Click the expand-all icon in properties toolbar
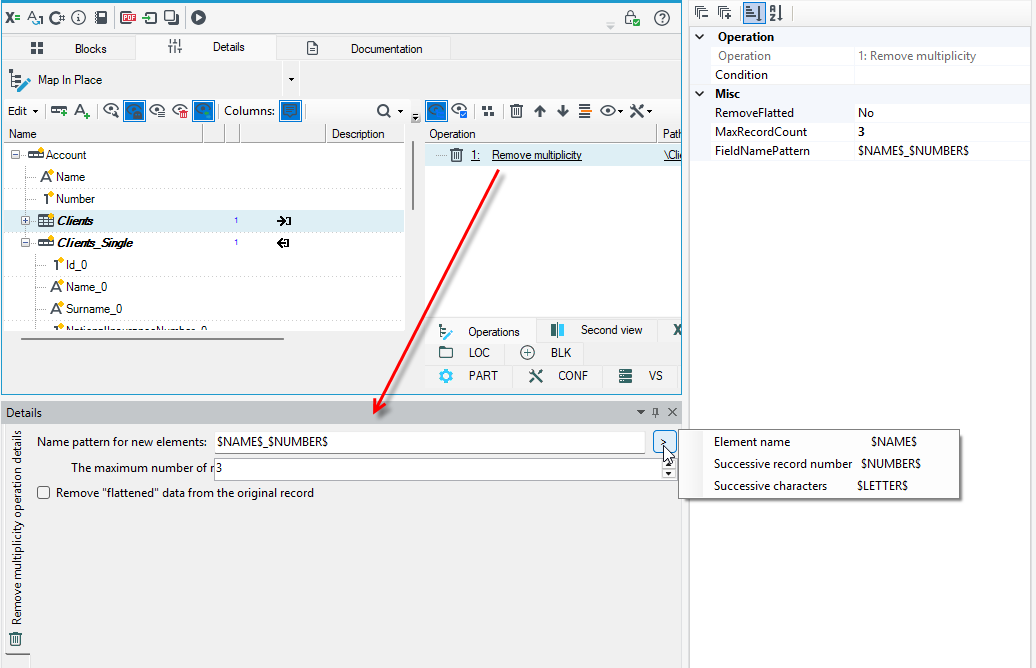 [725, 13]
